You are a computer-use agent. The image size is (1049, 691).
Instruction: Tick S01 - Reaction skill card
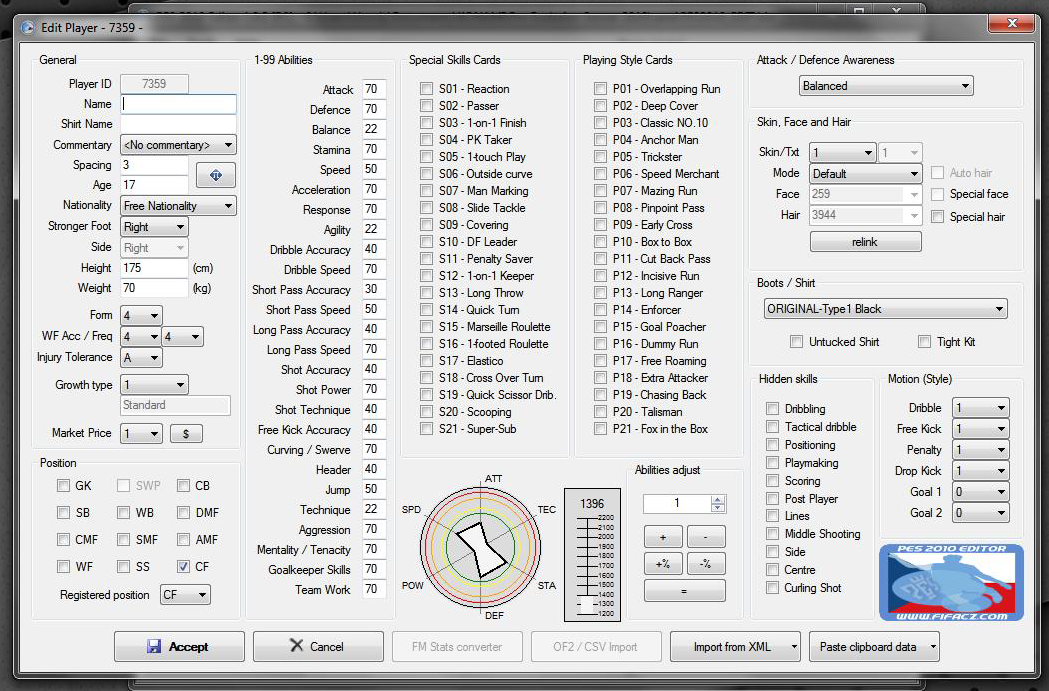pyautogui.click(x=426, y=88)
